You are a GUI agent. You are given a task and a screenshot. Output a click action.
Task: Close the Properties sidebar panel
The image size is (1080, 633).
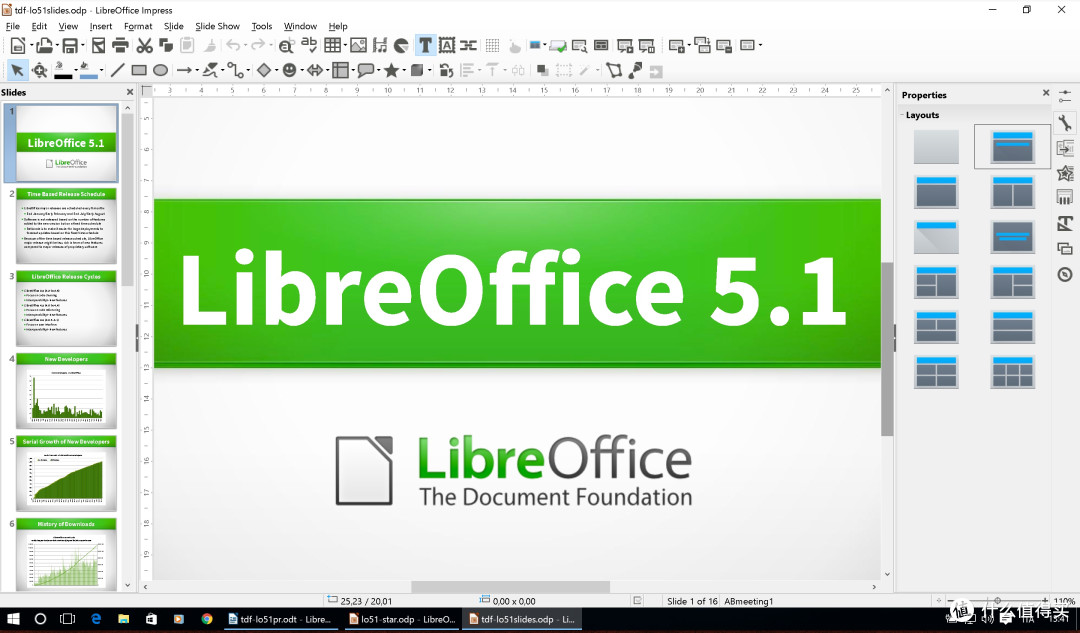click(1046, 93)
